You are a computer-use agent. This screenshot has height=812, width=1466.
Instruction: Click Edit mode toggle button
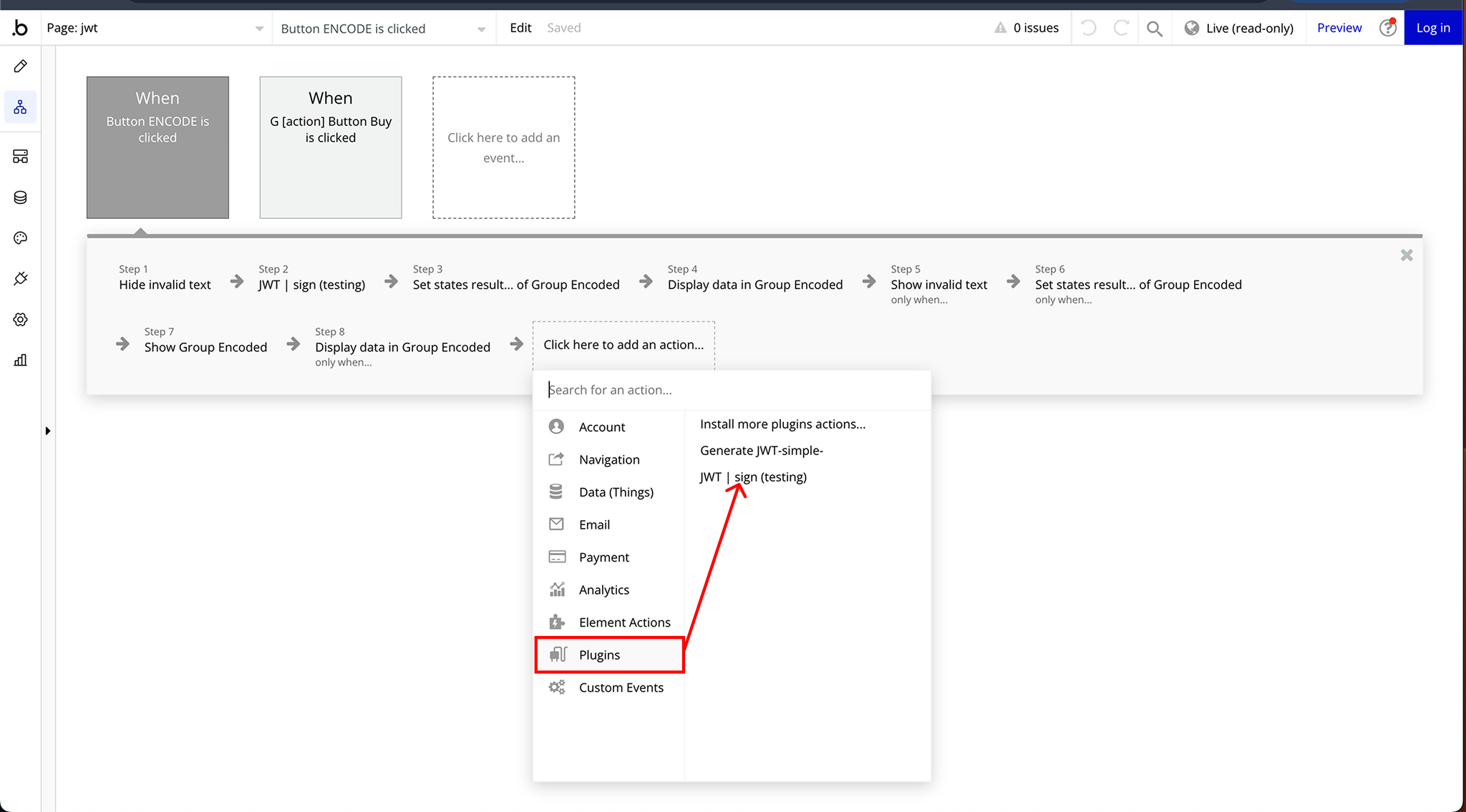click(x=520, y=27)
